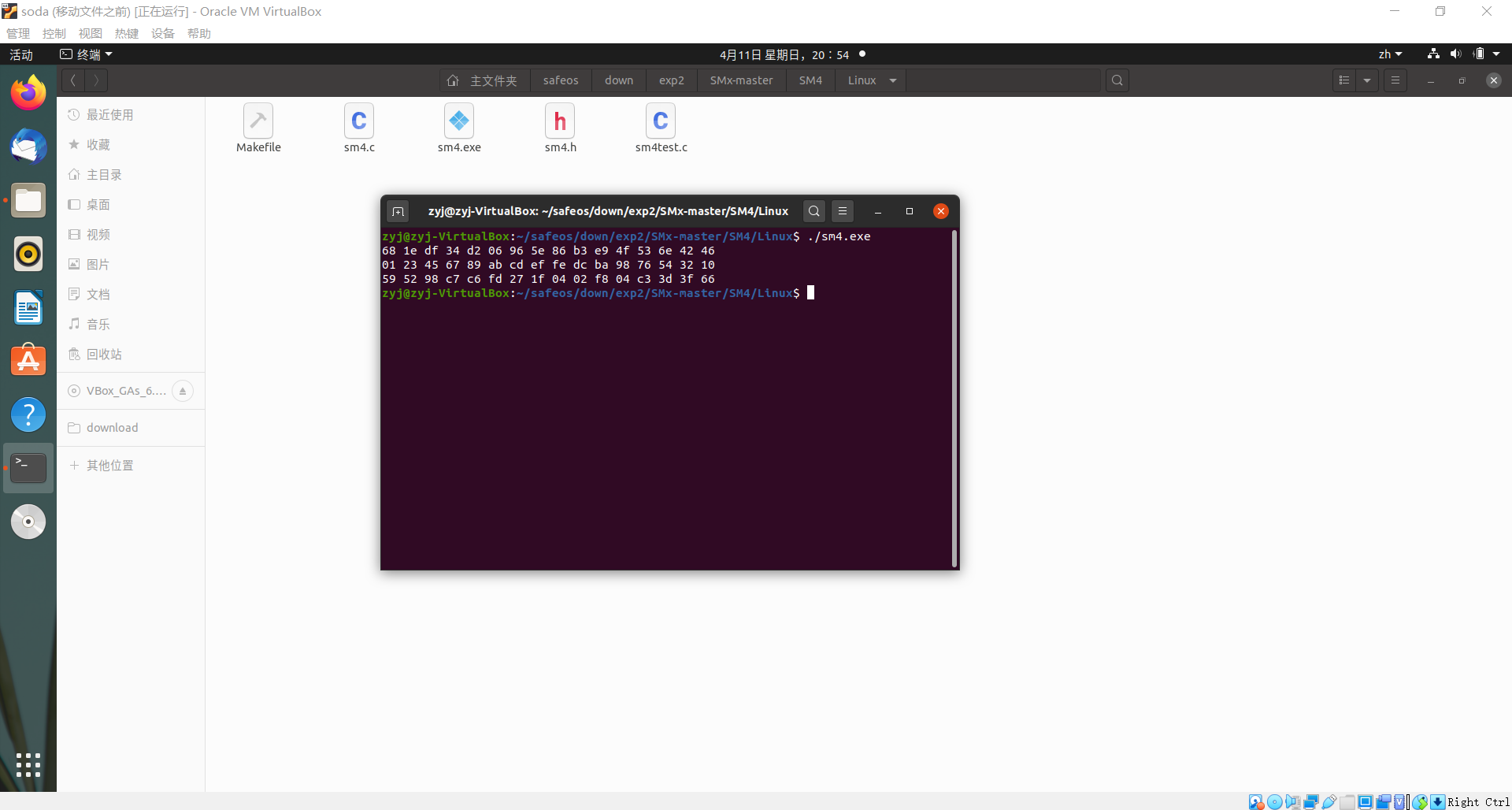Open the clock and calendar panel
Viewport: 1512px width, 810px height.
coord(784,54)
